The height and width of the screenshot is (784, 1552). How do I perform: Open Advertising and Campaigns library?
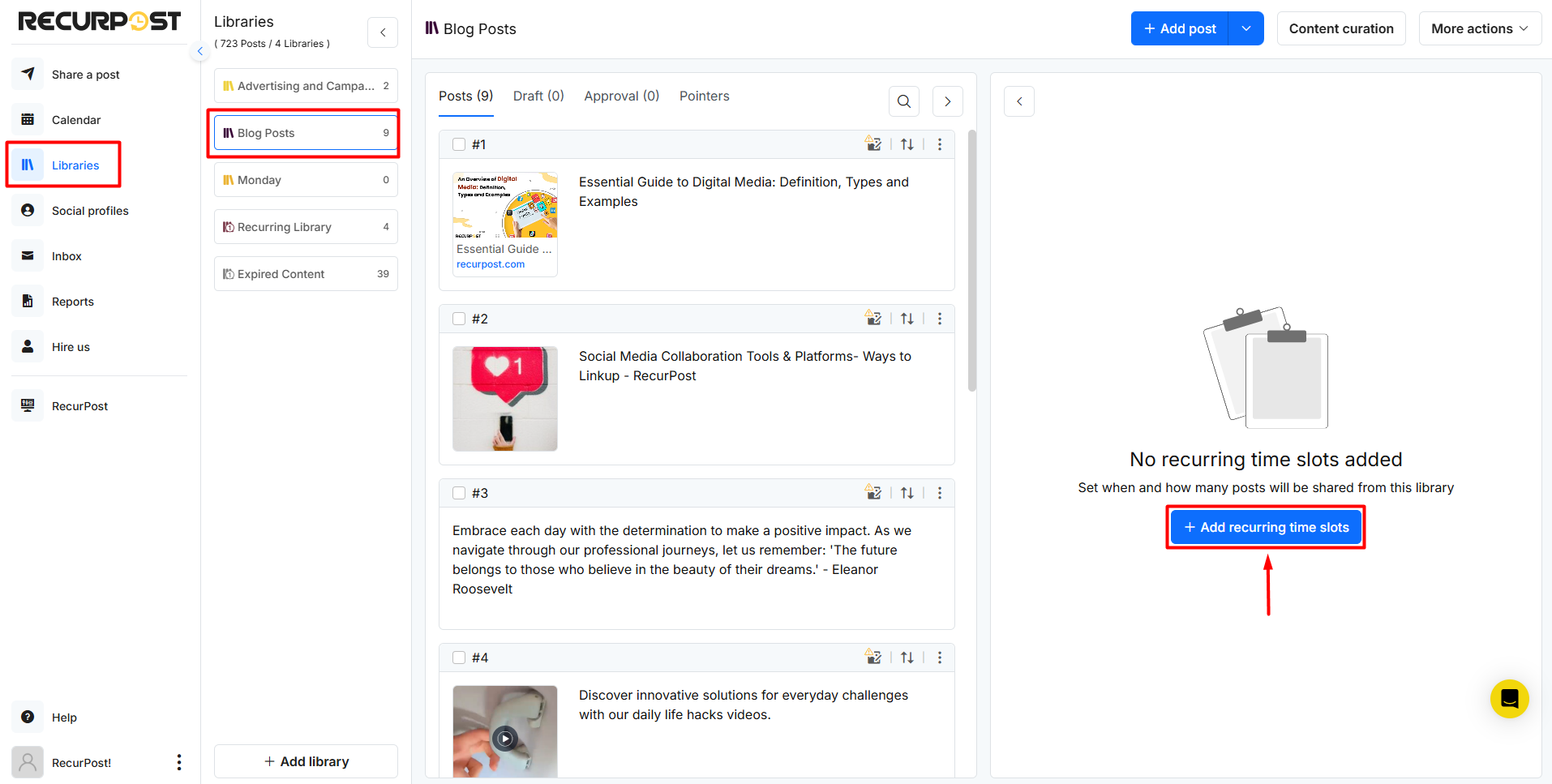[306, 86]
